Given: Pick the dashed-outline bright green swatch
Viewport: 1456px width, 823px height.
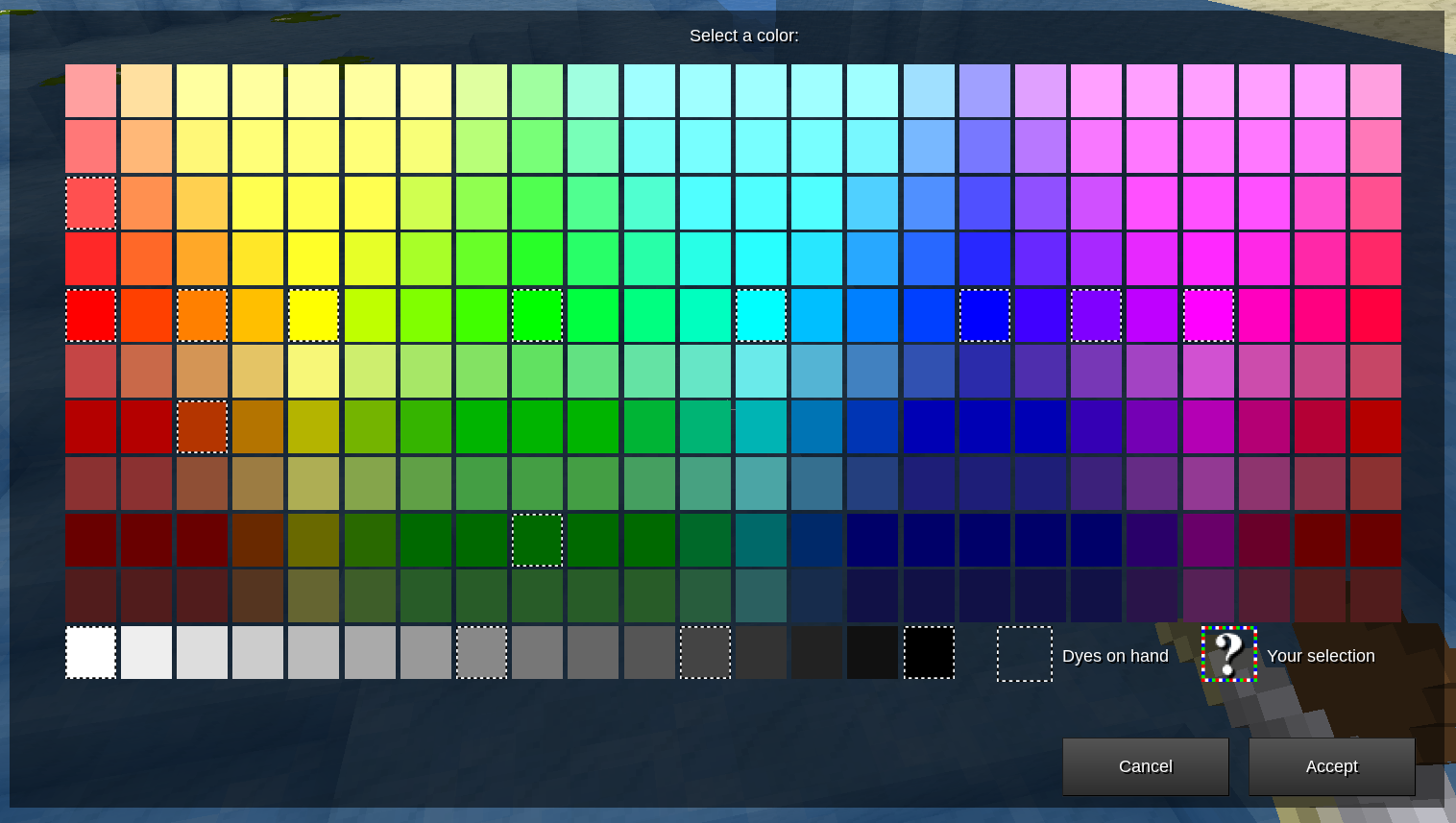Looking at the screenshot, I should [x=537, y=315].
